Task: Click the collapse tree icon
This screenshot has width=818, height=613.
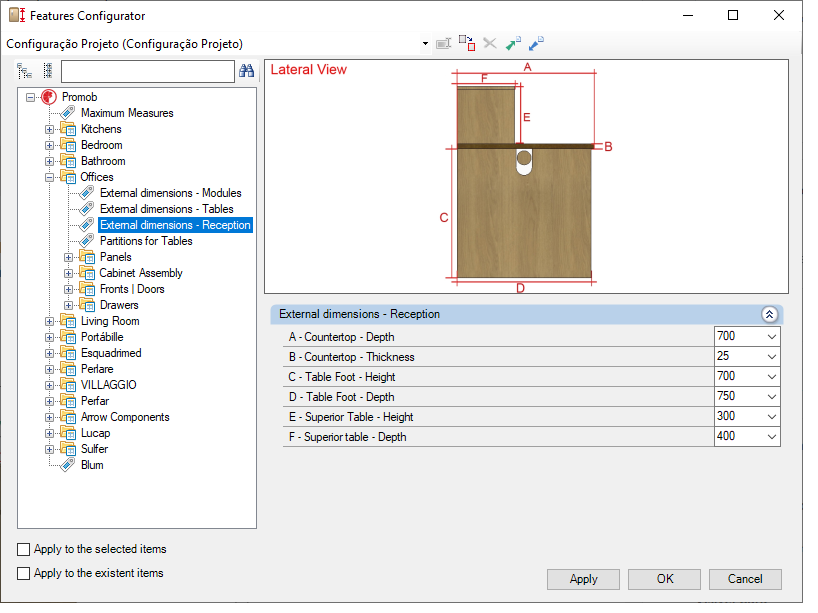Action: click(x=47, y=70)
